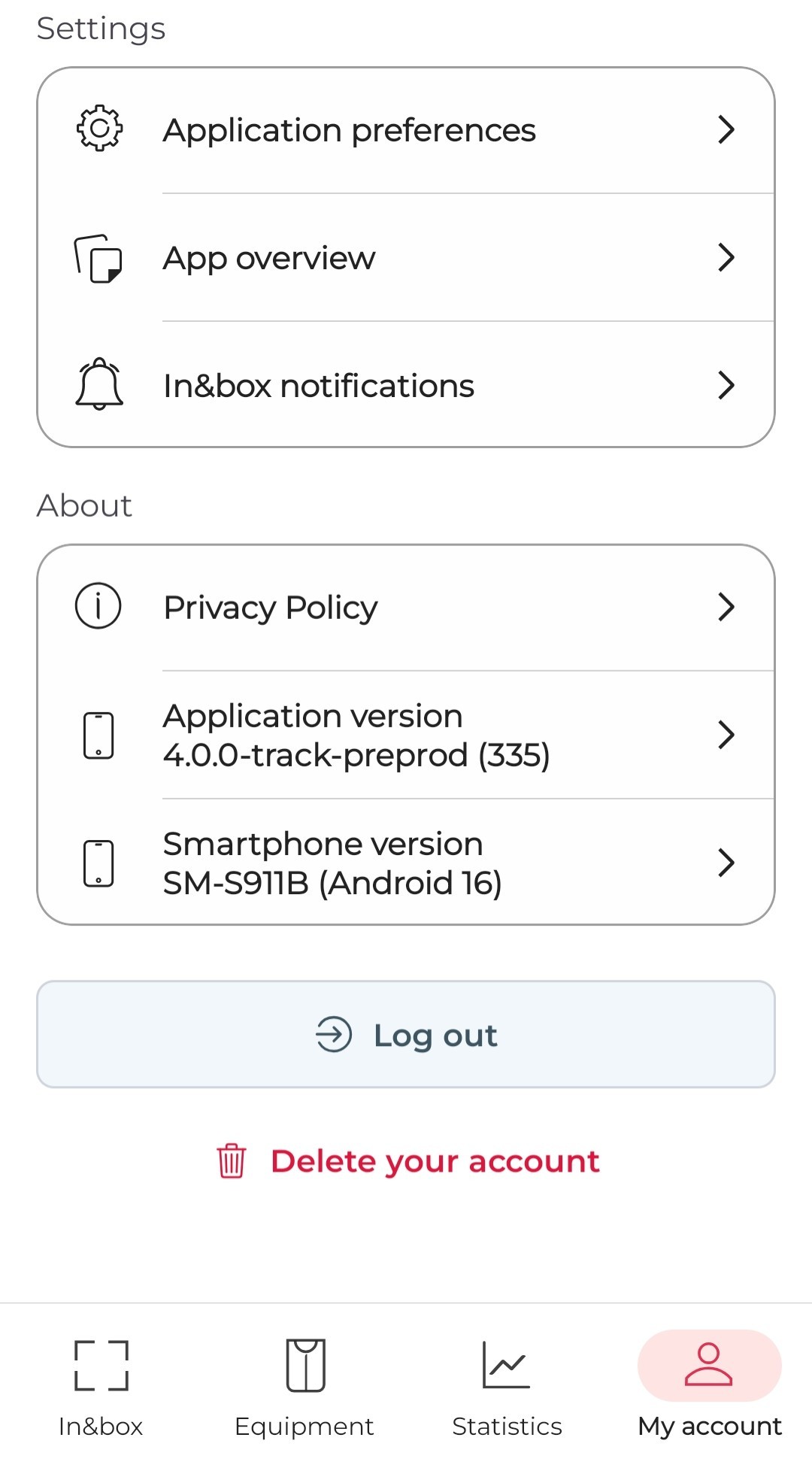Tap the Privacy Policy info icon
The height and width of the screenshot is (1483, 812).
click(98, 606)
